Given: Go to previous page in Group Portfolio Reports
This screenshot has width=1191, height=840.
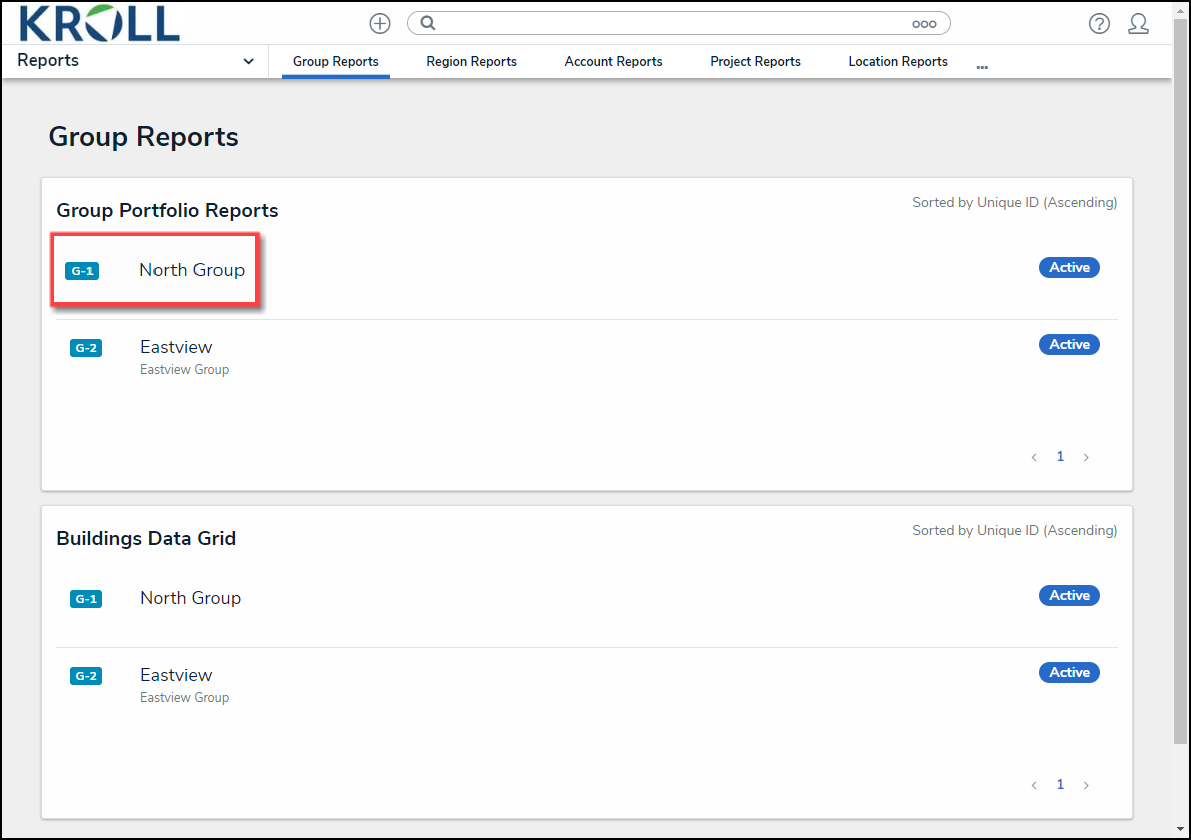Looking at the screenshot, I should pos(1034,457).
